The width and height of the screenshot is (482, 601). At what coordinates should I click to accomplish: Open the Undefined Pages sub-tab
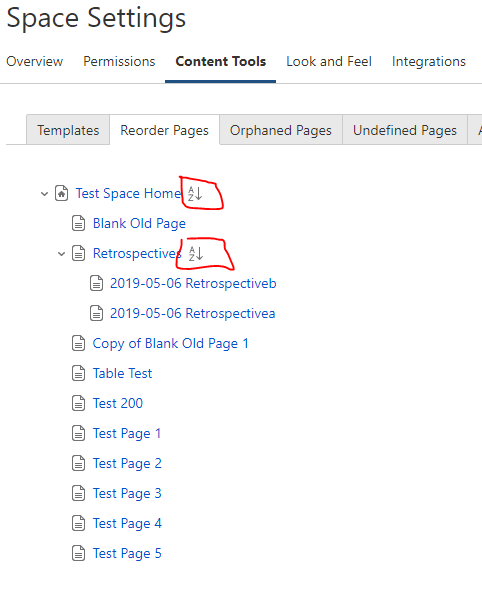405,130
